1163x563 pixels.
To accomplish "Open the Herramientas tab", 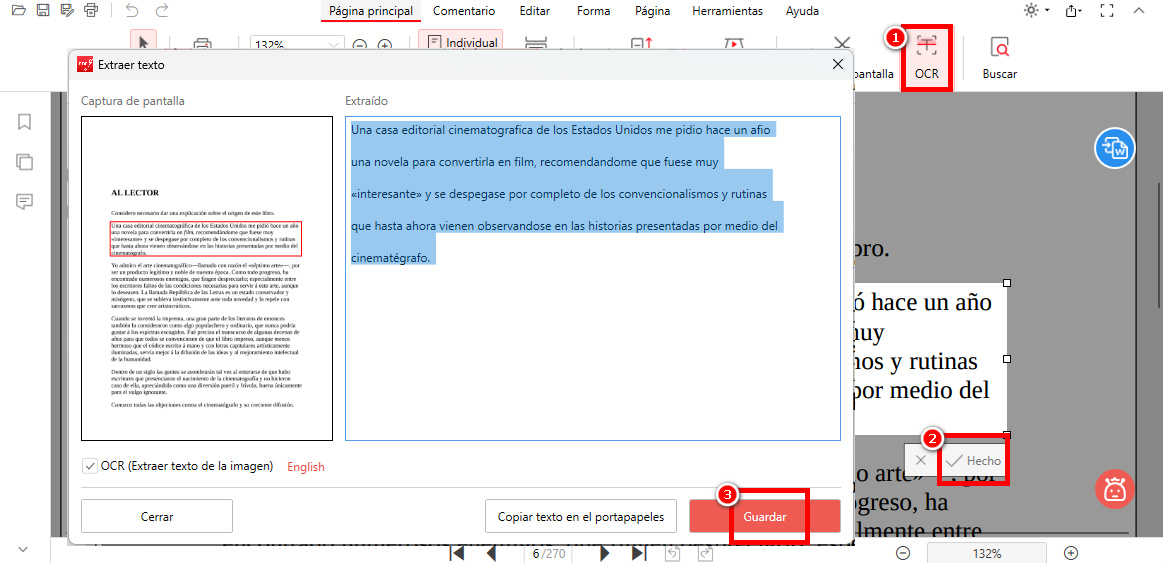I will tap(727, 11).
